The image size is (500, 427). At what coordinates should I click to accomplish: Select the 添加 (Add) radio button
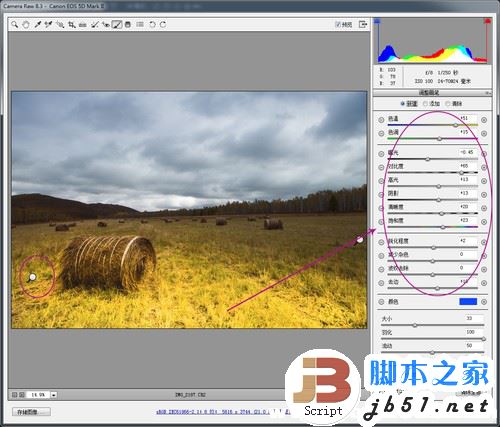pyautogui.click(x=425, y=104)
